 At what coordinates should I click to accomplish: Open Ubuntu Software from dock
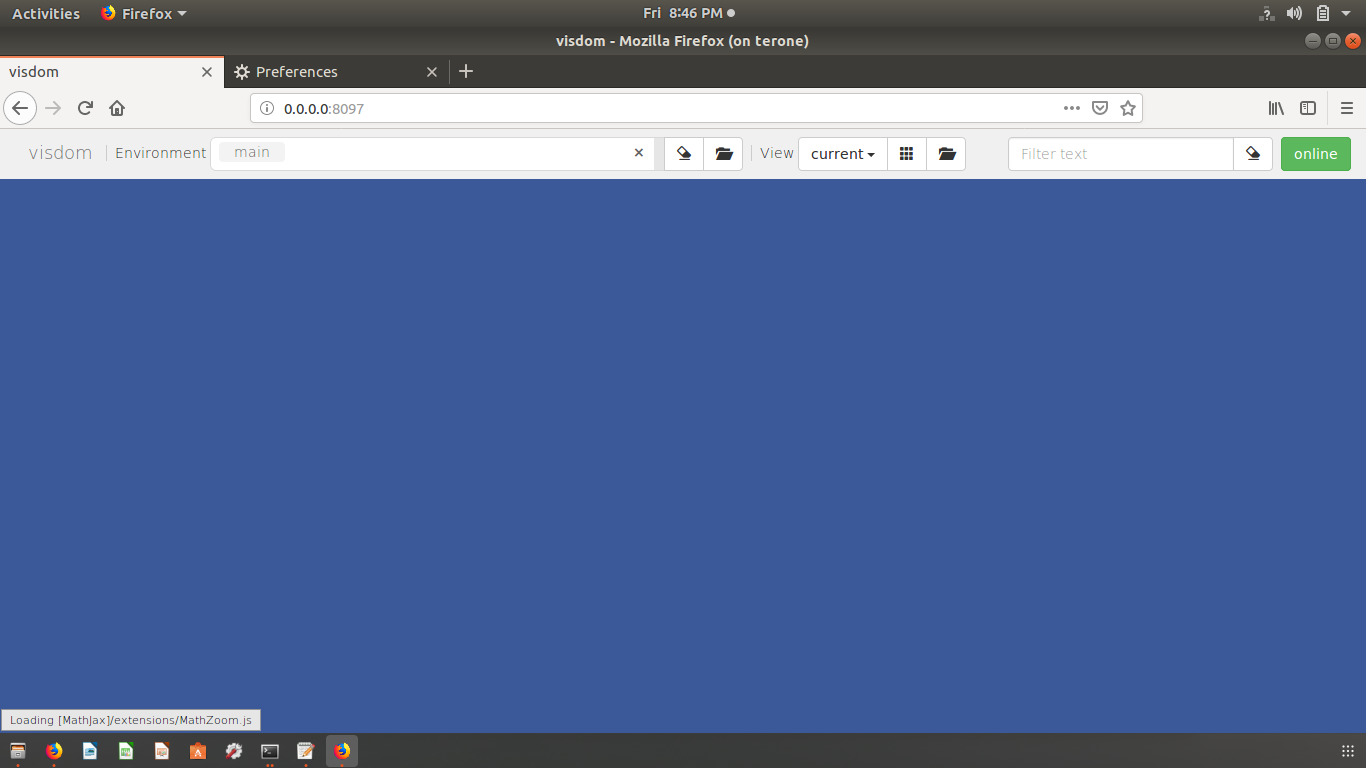(x=198, y=751)
